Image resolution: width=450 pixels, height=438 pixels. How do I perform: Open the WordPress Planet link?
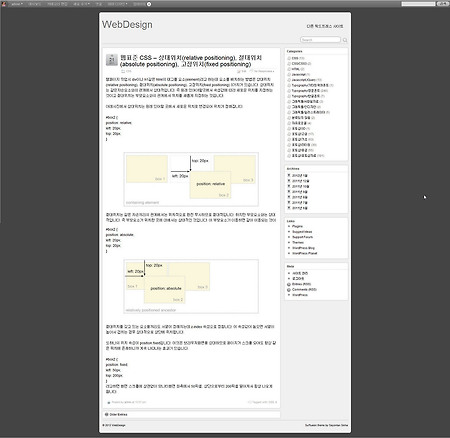[304, 253]
